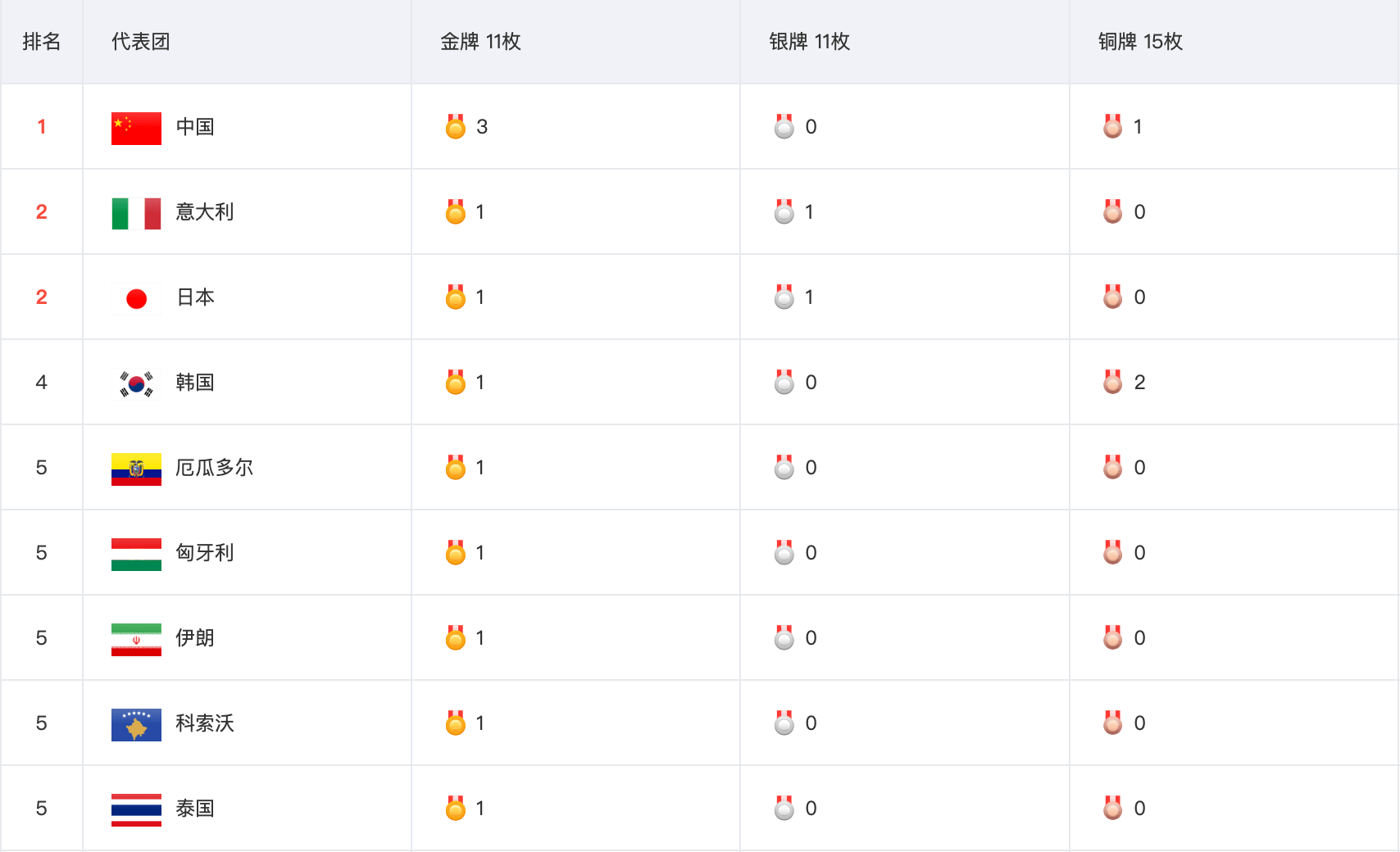1400x852 pixels.
Task: Select the country name 匈牙利
Action: point(205,553)
